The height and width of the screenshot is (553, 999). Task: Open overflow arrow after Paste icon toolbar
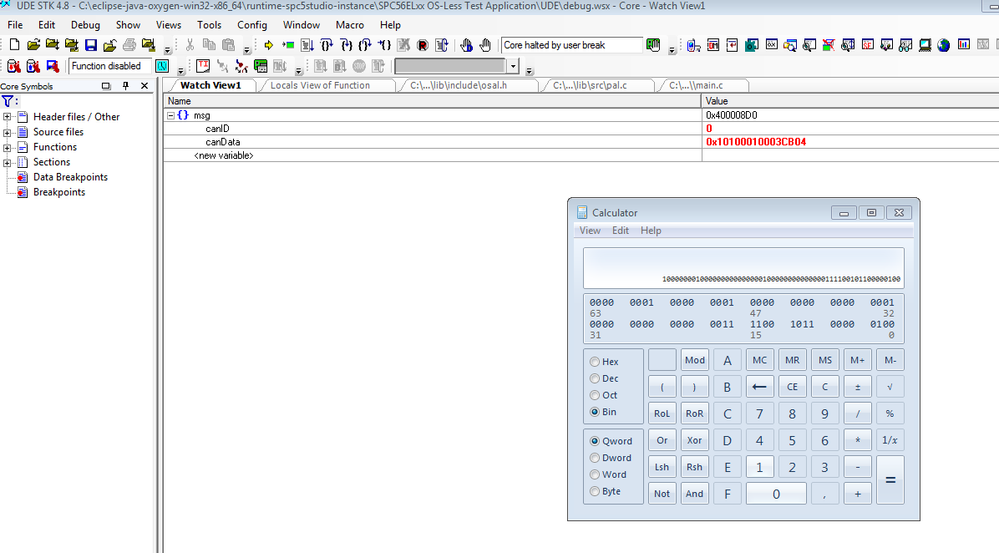(247, 49)
